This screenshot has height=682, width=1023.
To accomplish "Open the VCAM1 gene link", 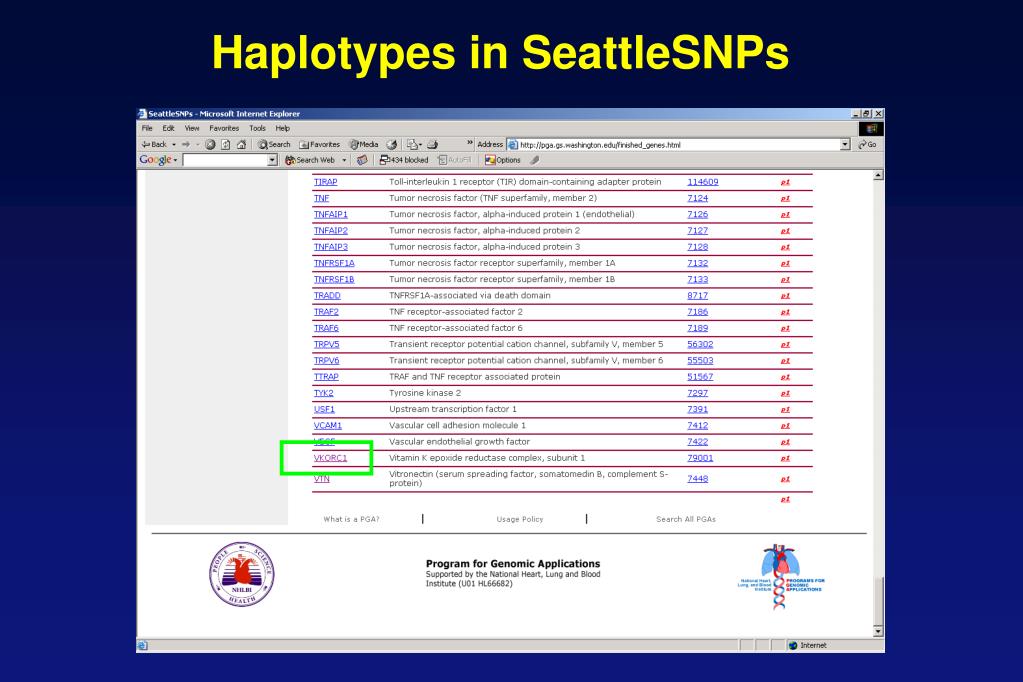I will (328, 426).
